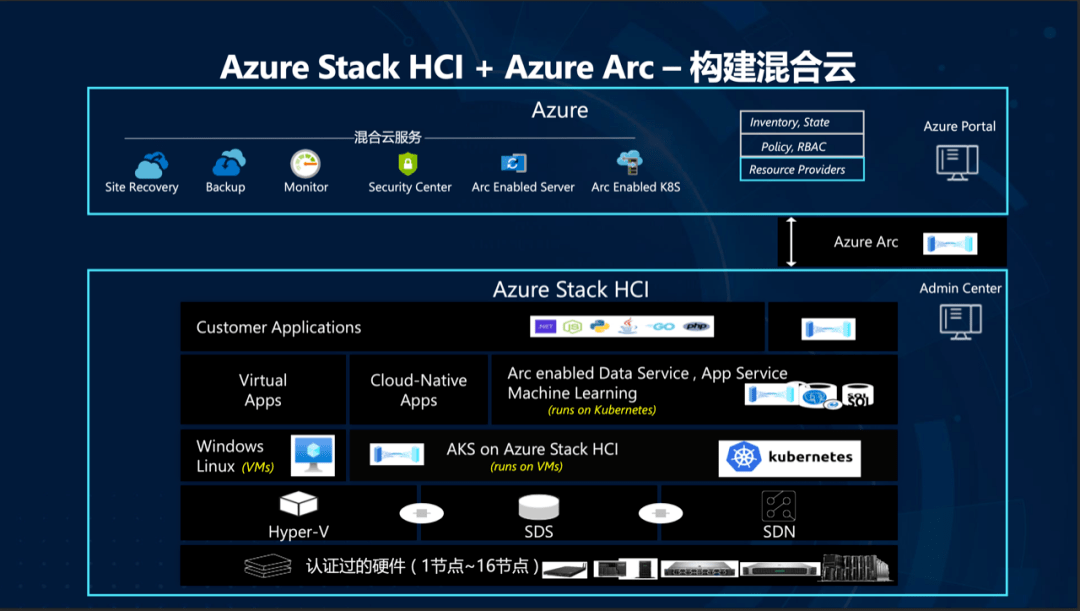Click the slide title Azure Stack HCI + Azure Arc
The image size is (1080, 611).
pyautogui.click(x=538, y=67)
